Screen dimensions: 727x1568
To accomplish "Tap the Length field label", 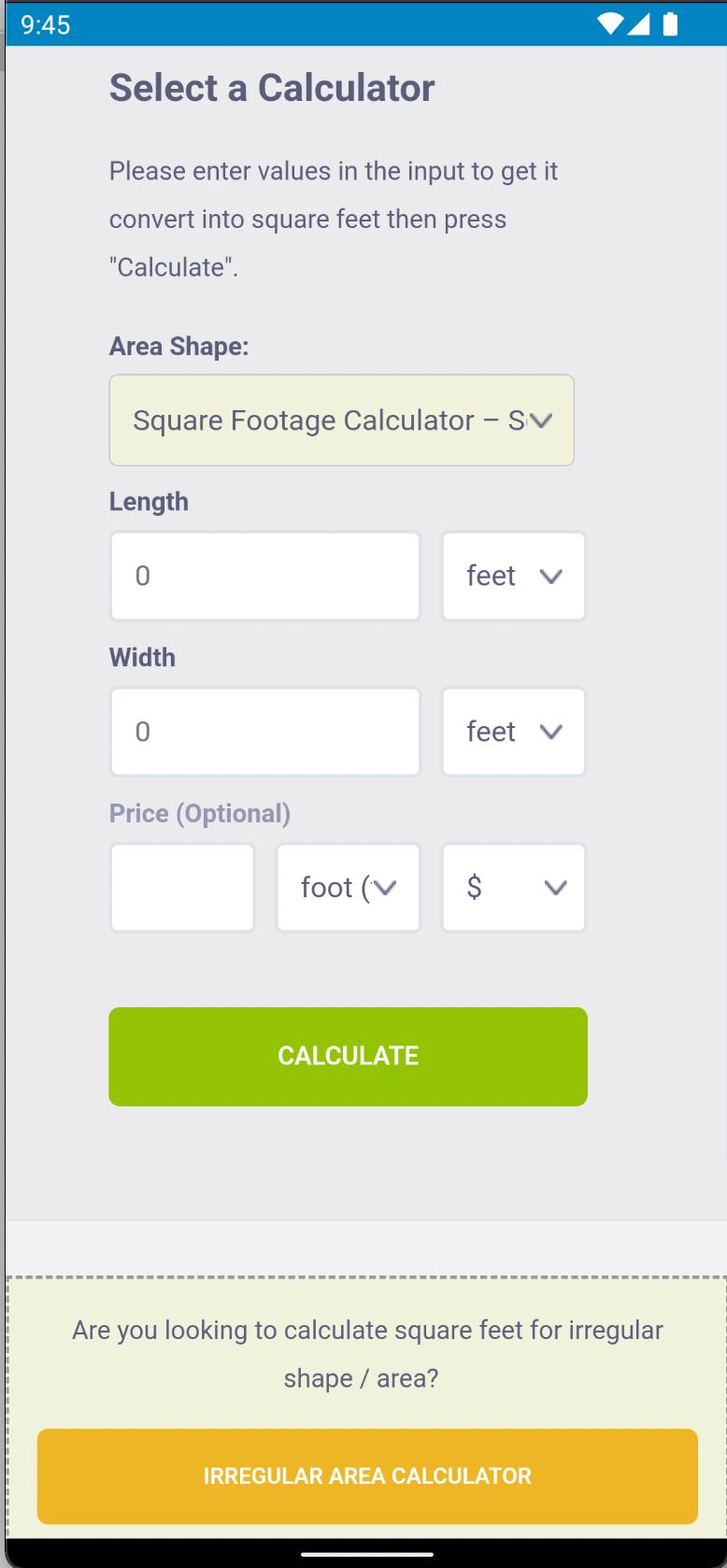I will coord(149,502).
